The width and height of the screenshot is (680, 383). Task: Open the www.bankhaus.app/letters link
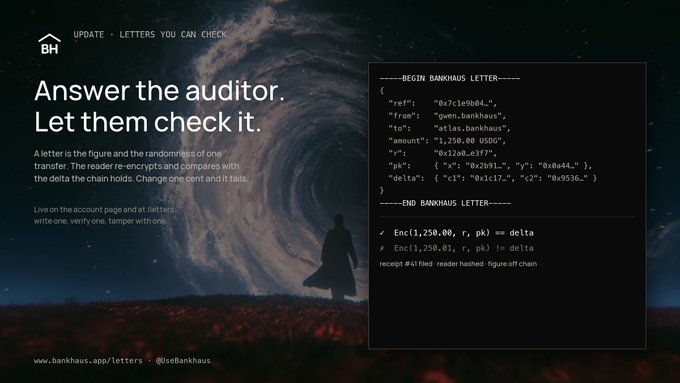coord(88,360)
